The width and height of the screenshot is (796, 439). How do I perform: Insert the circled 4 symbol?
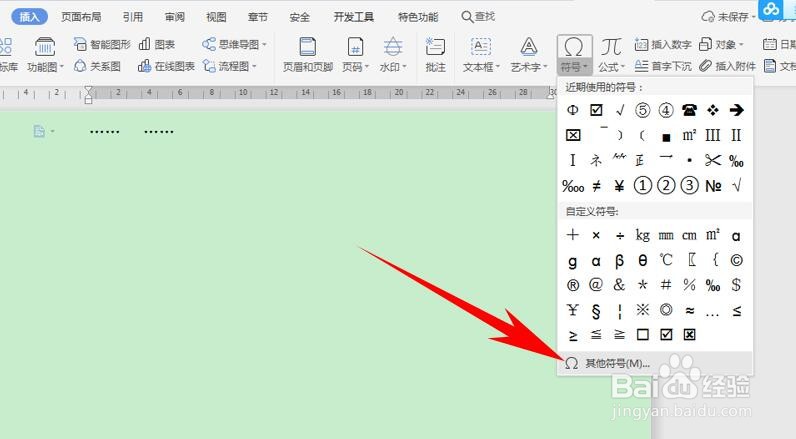666,110
